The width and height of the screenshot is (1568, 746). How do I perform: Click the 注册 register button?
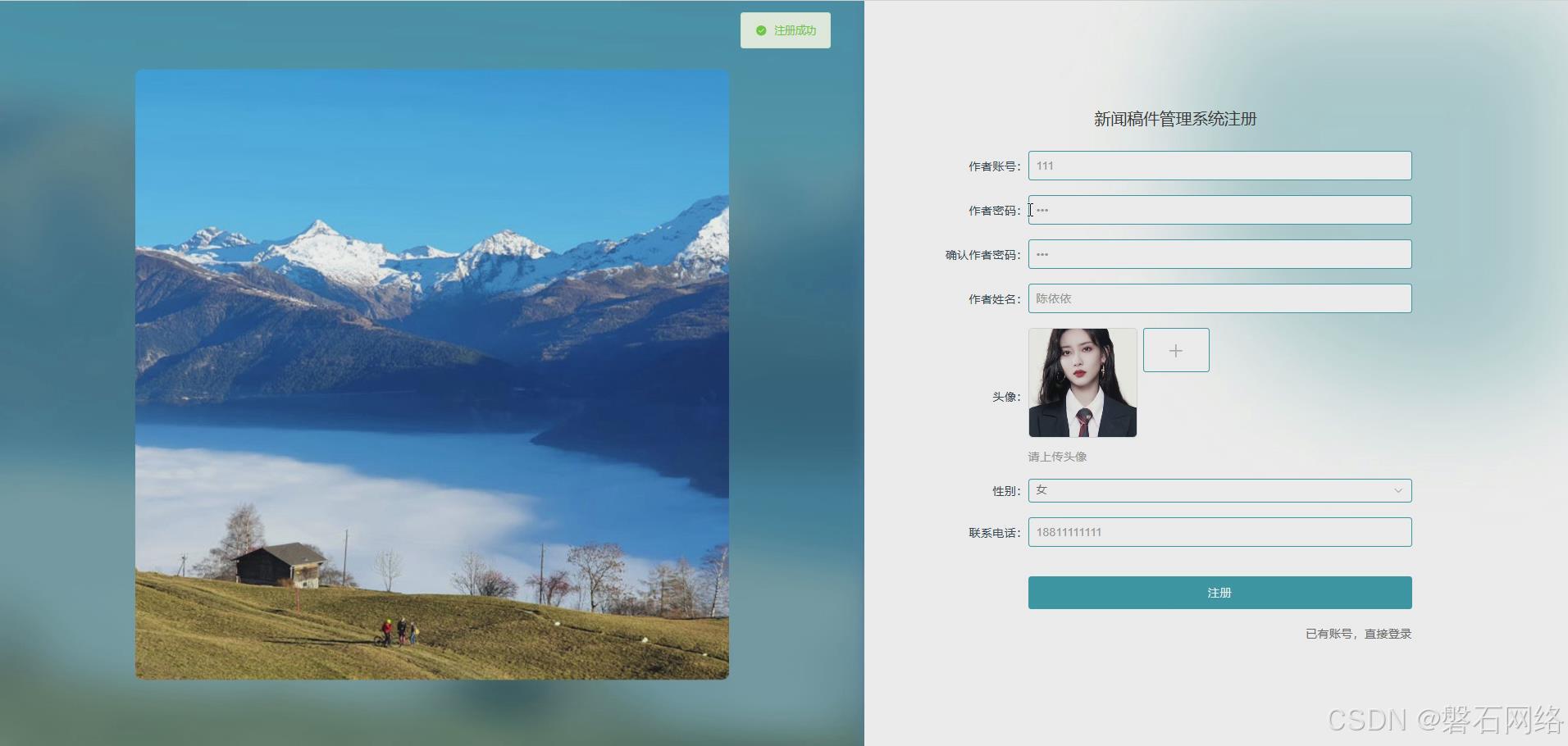point(1219,593)
